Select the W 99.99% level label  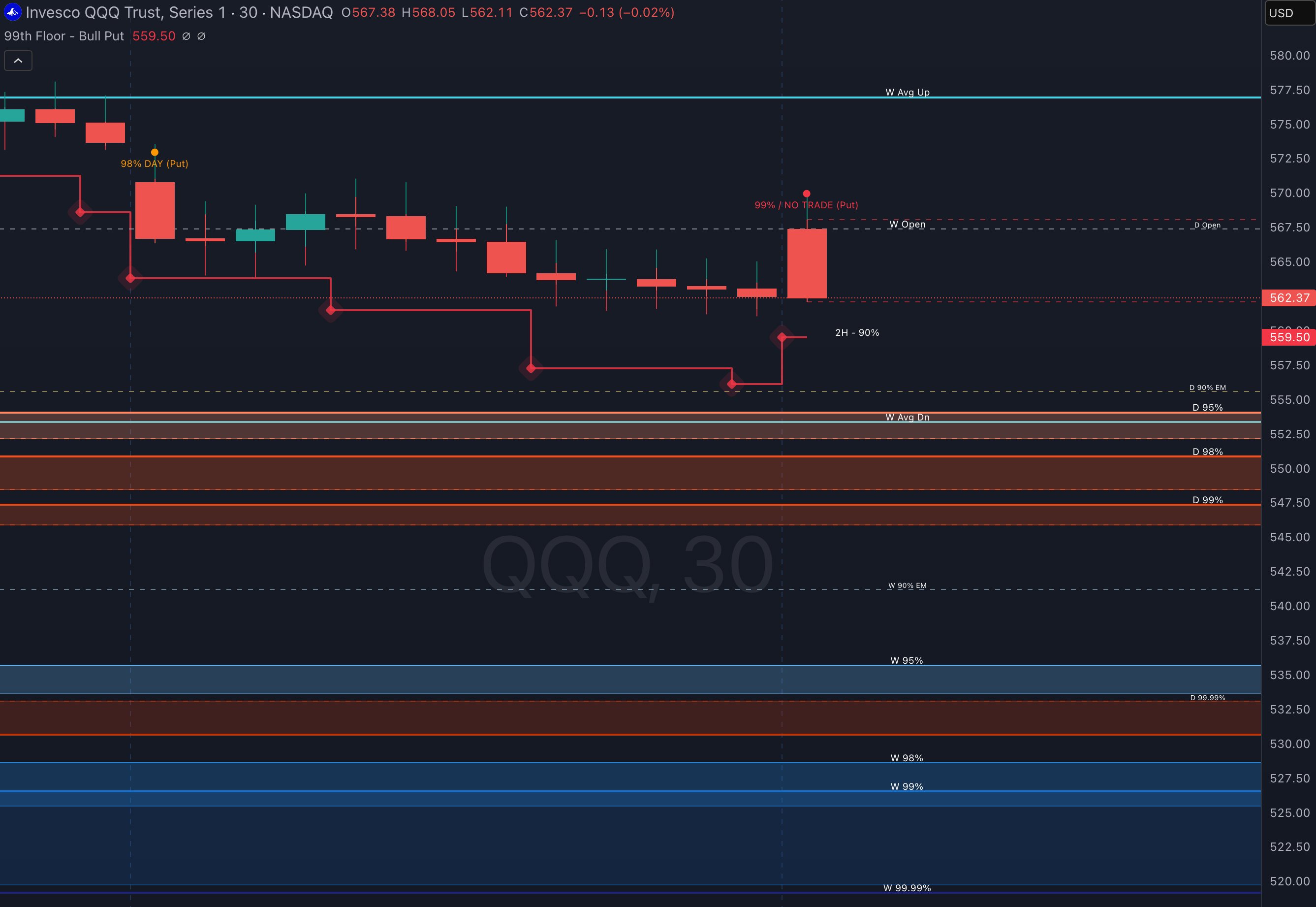point(907,888)
